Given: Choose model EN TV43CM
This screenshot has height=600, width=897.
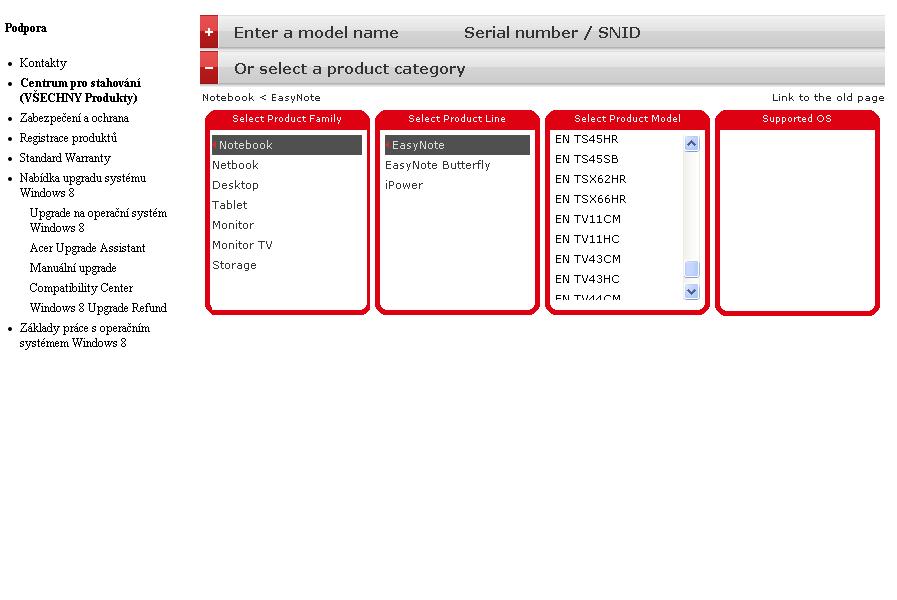Looking at the screenshot, I should [x=588, y=259].
